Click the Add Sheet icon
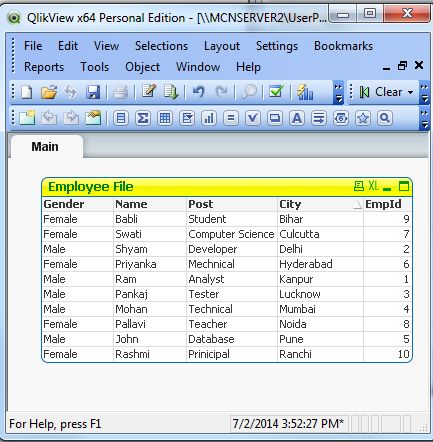Screen dimensions: 433x442 27,118
